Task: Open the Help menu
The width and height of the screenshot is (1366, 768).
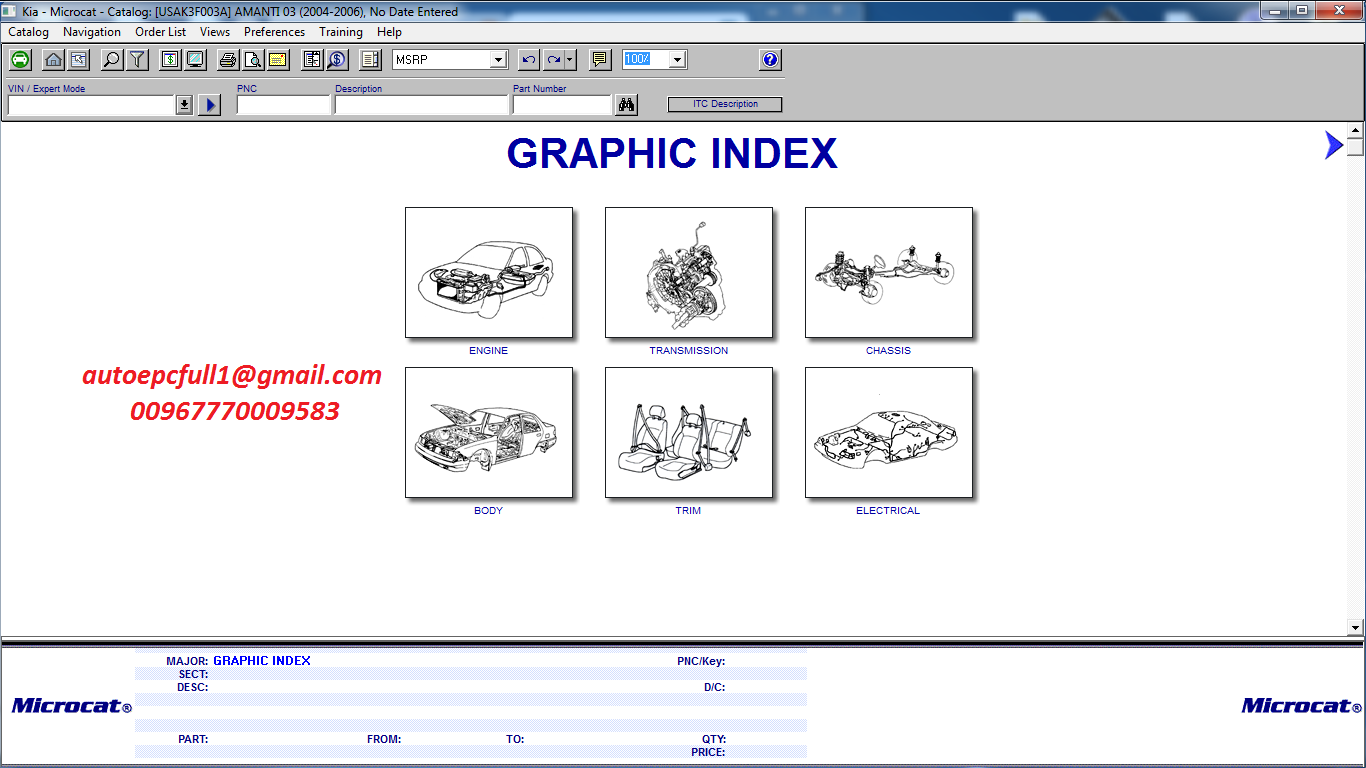Action: pos(389,32)
